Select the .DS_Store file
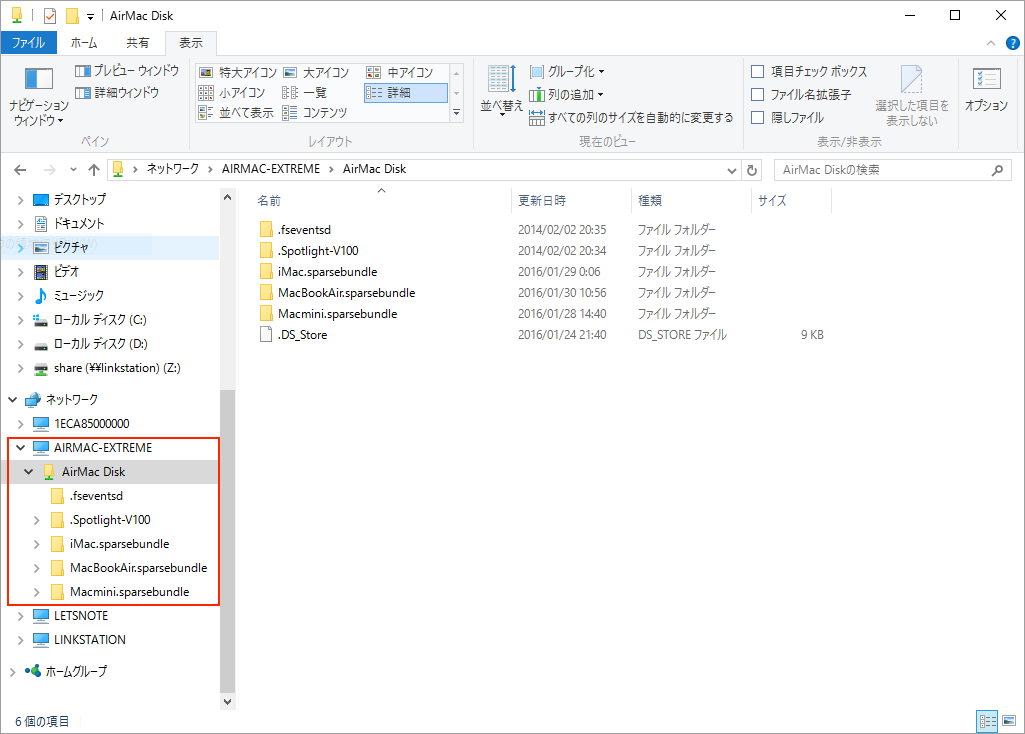The height and width of the screenshot is (734, 1025). click(x=303, y=335)
